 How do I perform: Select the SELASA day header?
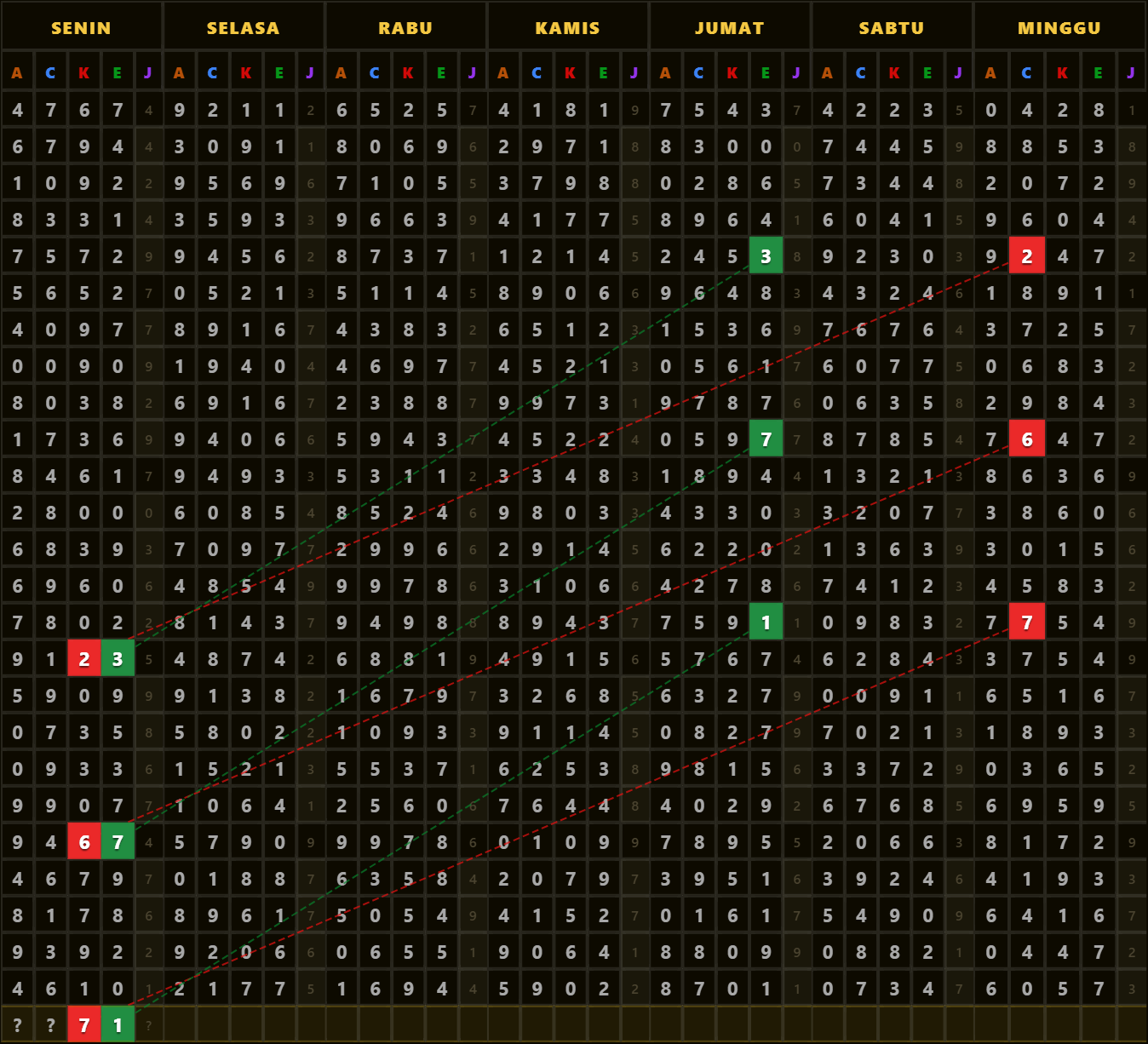click(x=243, y=27)
